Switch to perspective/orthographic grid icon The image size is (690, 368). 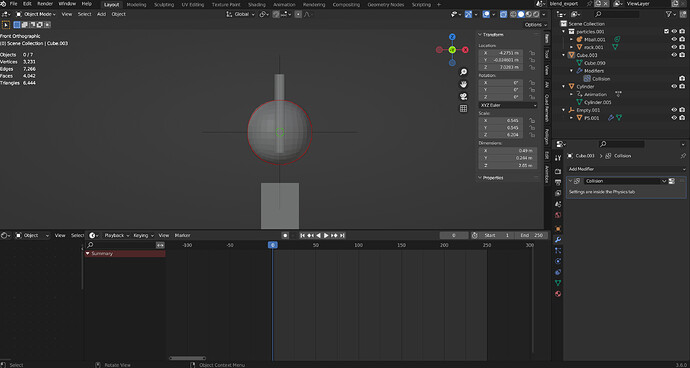[463, 108]
